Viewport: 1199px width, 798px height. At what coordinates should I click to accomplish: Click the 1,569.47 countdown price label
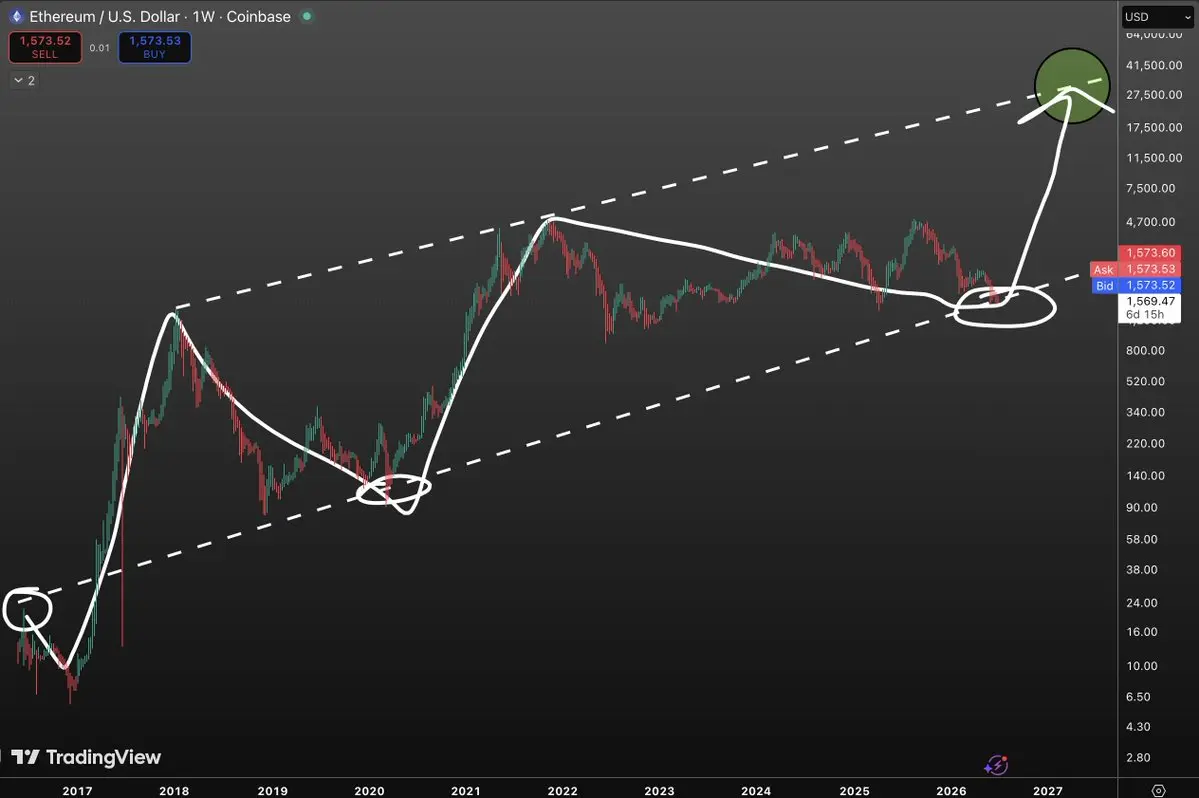coord(1149,307)
